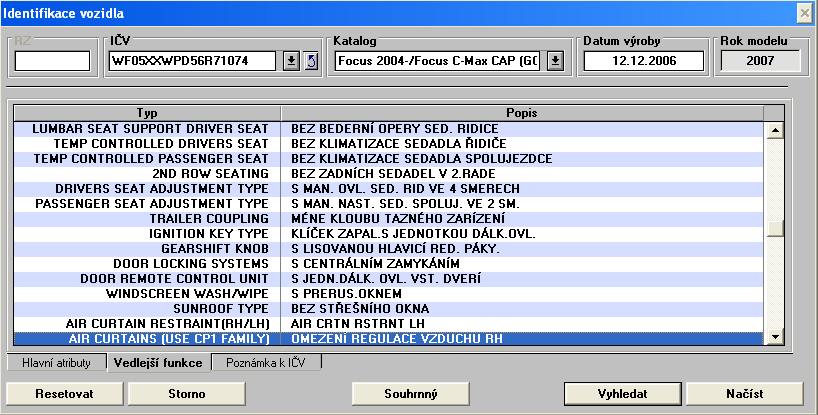Close the Identifikace vozidla dialog
The height and width of the screenshot is (415, 818).
804,12
